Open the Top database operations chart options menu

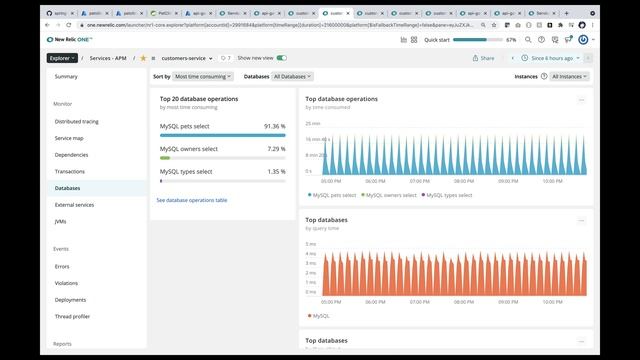(x=581, y=100)
